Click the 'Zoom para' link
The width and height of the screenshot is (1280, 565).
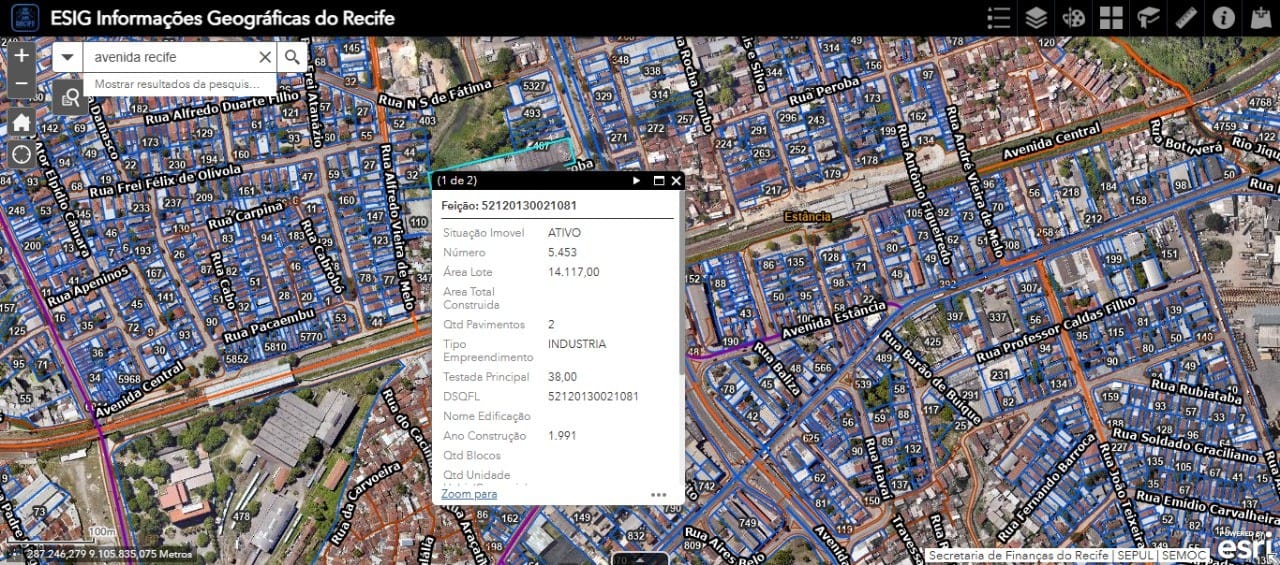[x=469, y=494]
